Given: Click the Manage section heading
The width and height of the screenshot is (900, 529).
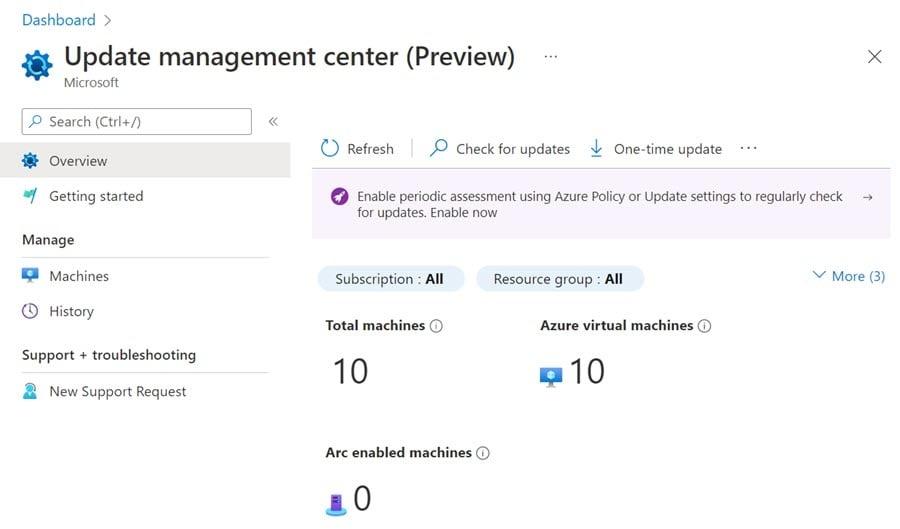Looking at the screenshot, I should tap(48, 240).
